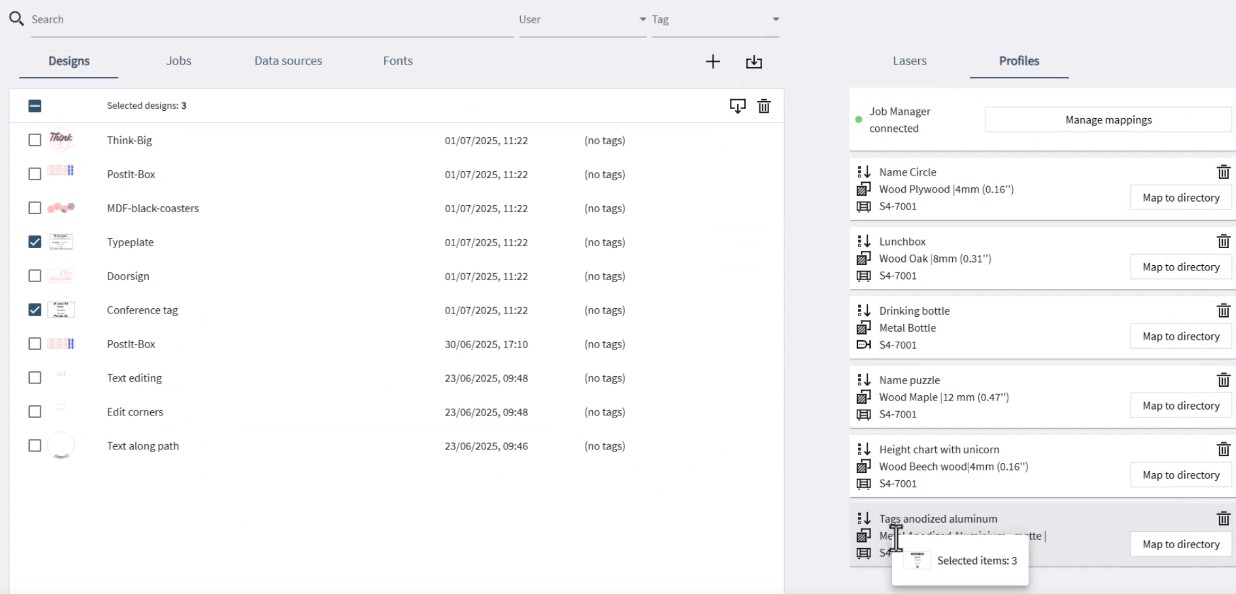Map Name puzzle profile to directory
Screen dimensions: 1236x594
pyautogui.click(x=1180, y=406)
